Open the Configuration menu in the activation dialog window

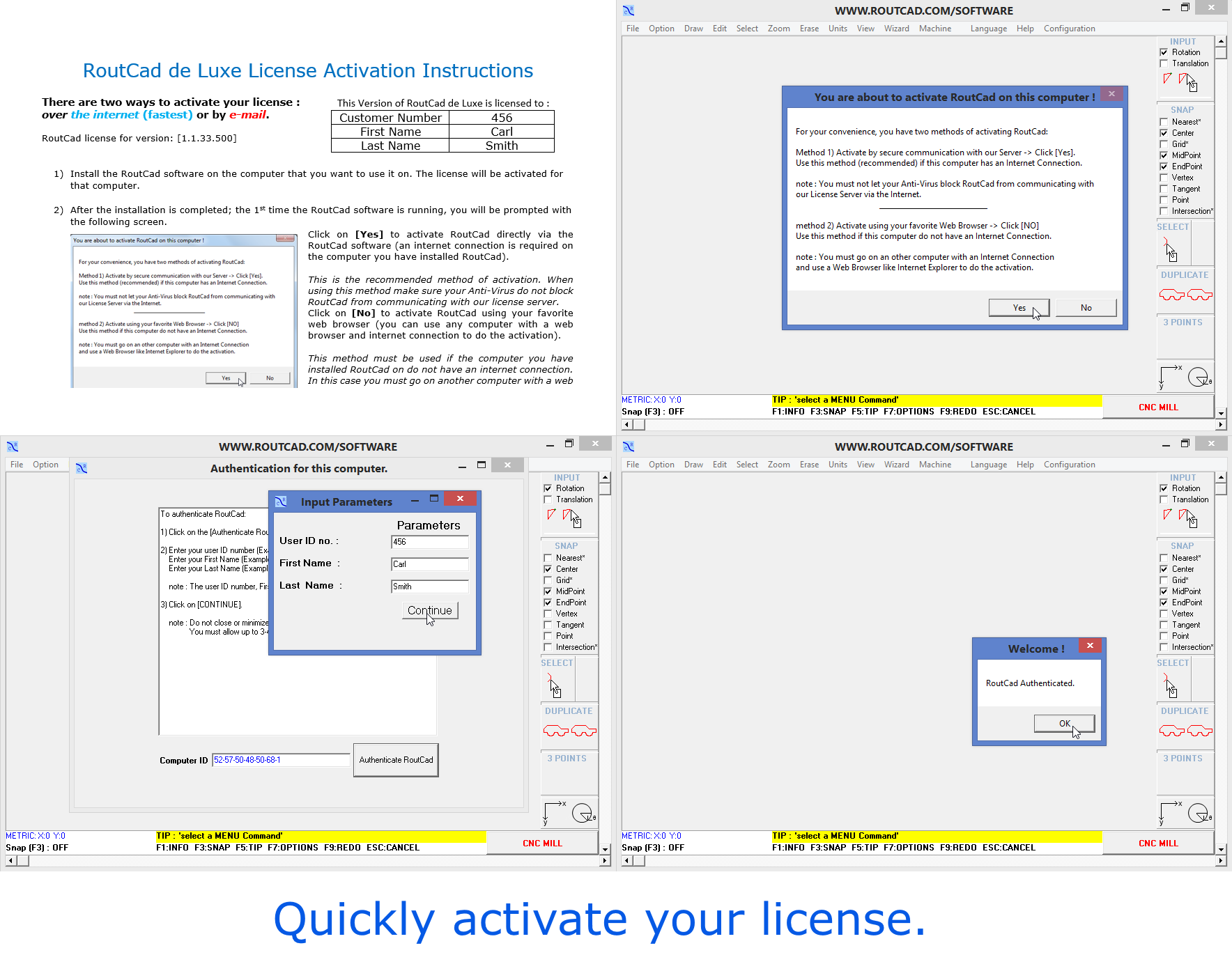click(1069, 29)
